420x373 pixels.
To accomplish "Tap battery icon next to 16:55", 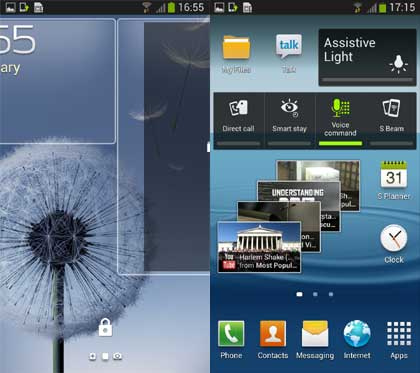I will 171,7.
